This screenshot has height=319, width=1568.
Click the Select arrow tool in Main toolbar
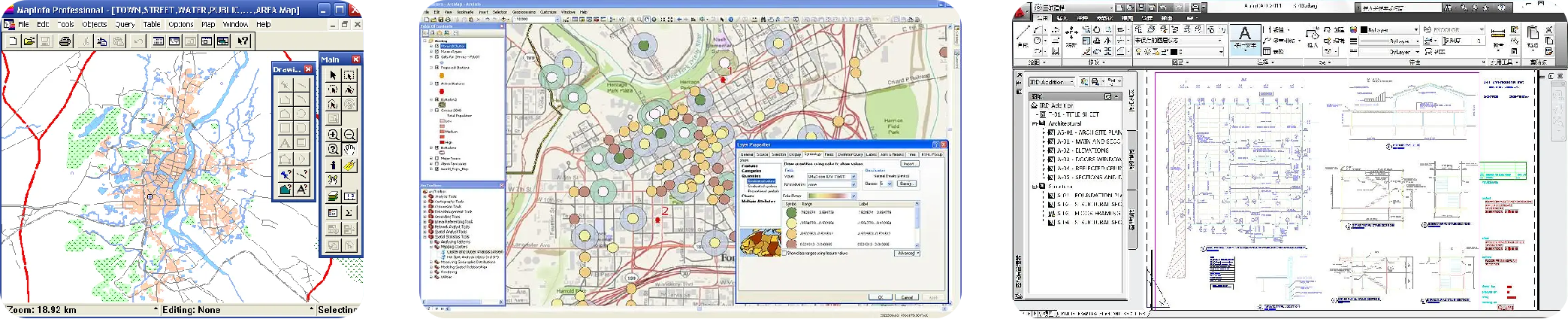[x=333, y=74]
